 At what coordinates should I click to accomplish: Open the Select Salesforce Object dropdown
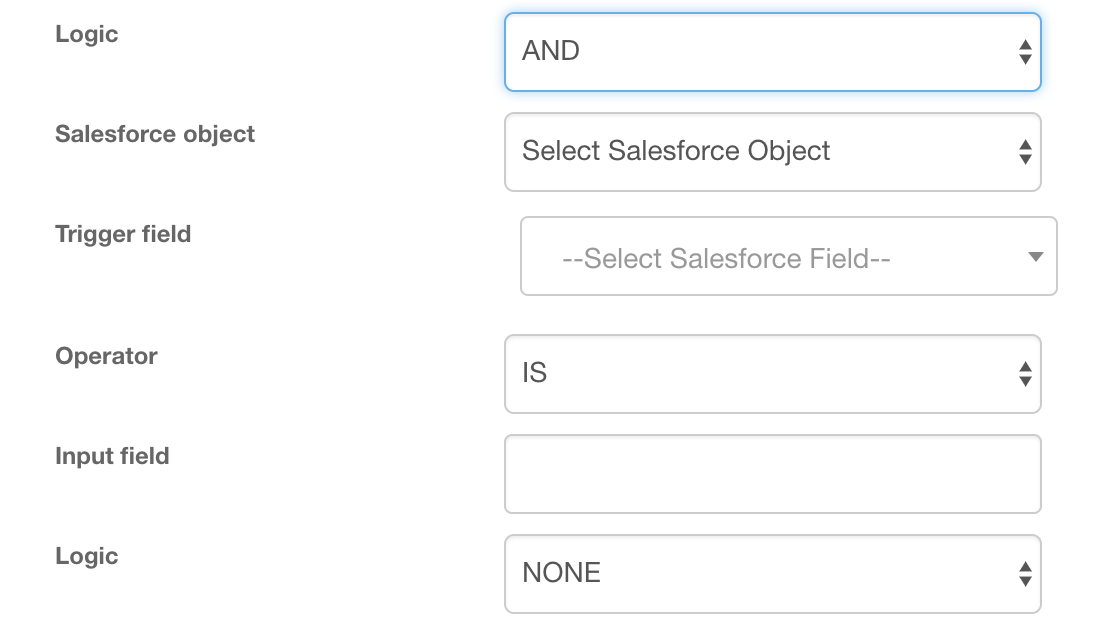pyautogui.click(x=772, y=152)
